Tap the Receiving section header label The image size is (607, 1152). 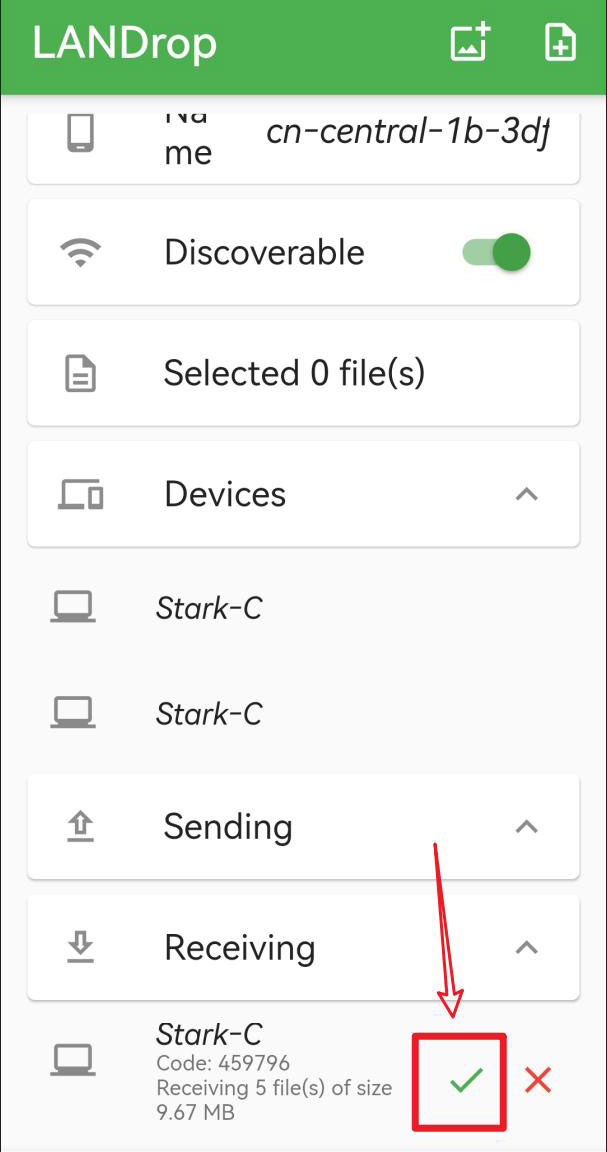[240, 948]
